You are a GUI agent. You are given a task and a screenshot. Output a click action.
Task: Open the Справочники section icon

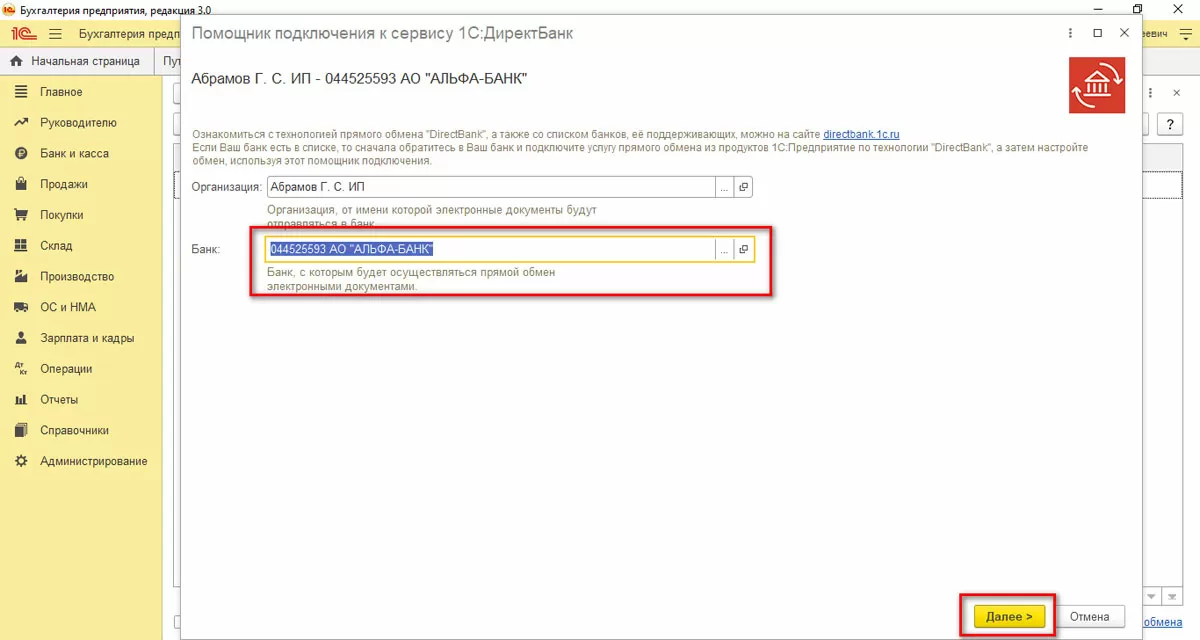(x=19, y=431)
